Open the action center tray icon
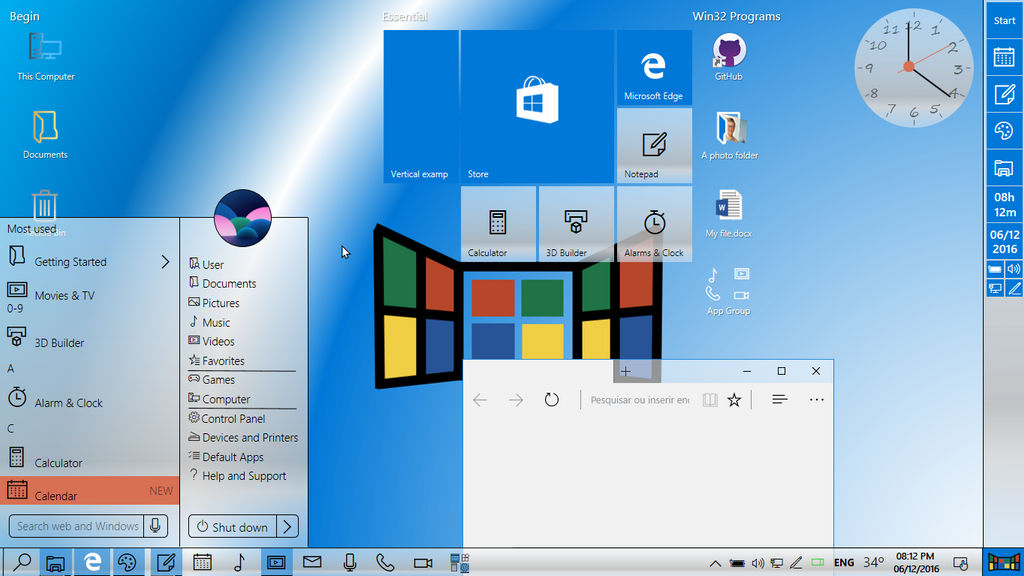This screenshot has height=576, width=1024. [961, 562]
